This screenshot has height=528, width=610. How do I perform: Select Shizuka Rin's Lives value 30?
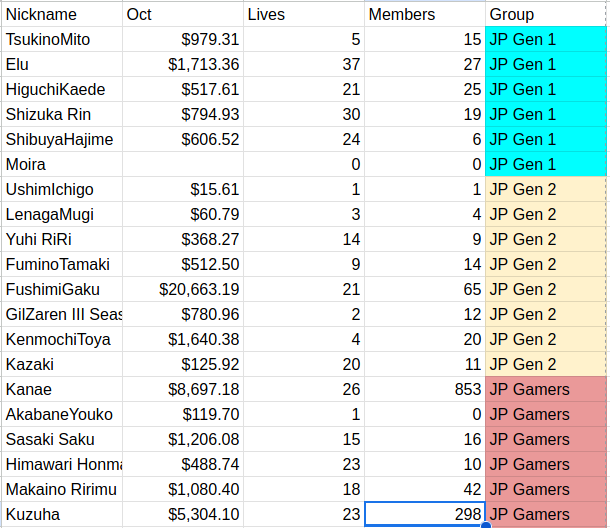tap(304, 114)
